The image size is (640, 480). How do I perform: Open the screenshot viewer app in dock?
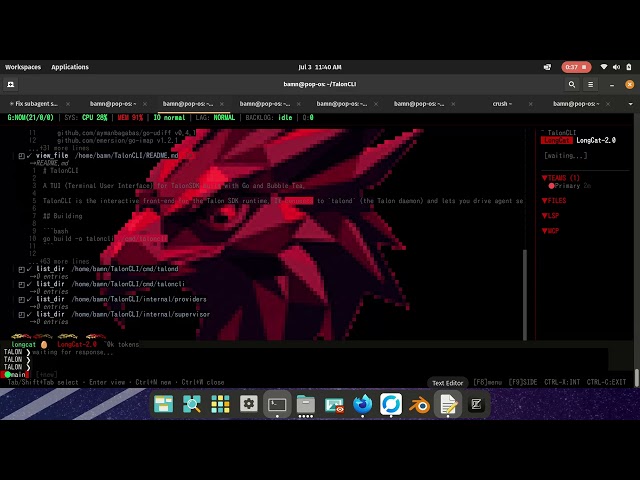(x=334, y=404)
